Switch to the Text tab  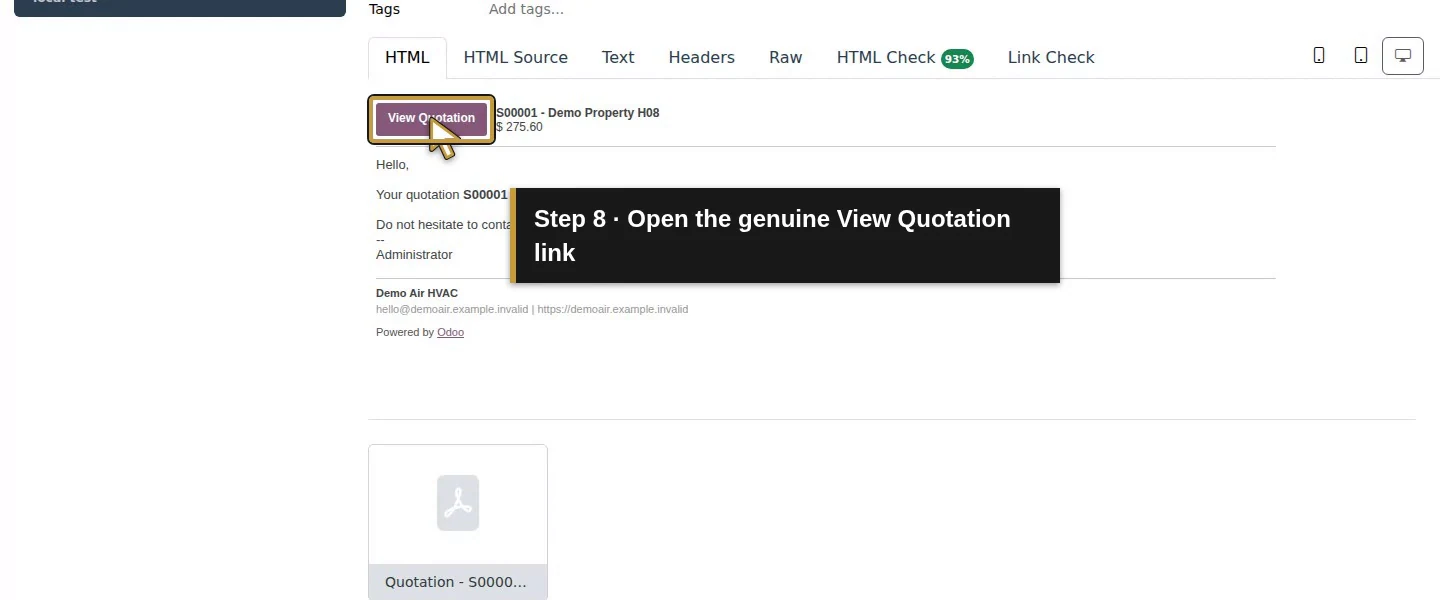[618, 58]
